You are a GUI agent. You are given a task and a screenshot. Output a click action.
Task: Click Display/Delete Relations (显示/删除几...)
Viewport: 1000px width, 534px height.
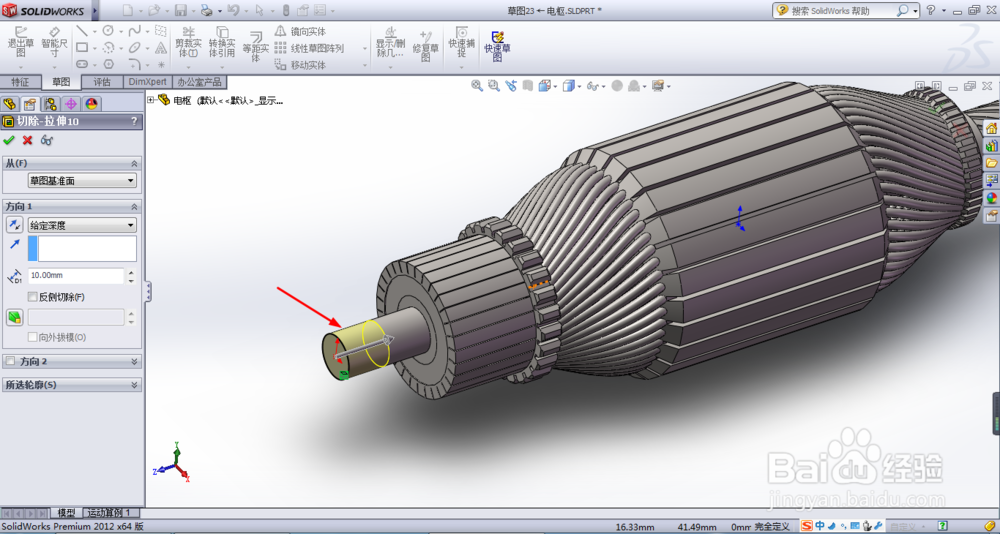(x=390, y=43)
